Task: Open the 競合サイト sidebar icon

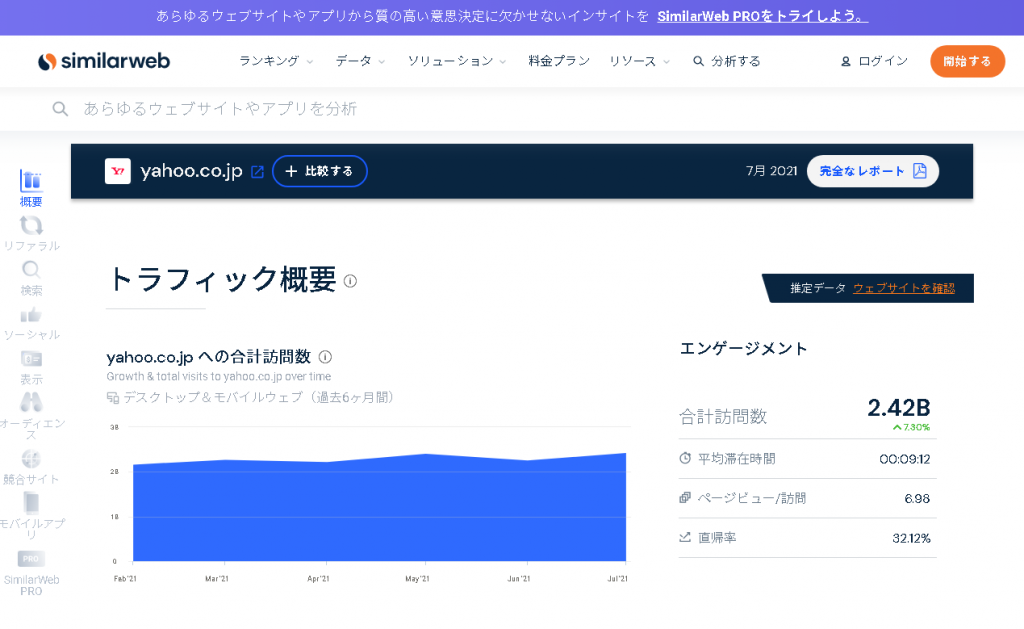Action: point(31,459)
